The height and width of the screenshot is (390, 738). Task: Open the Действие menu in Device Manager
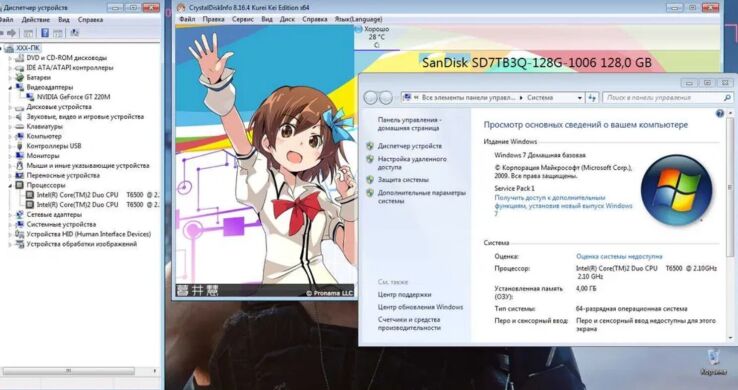point(36,20)
